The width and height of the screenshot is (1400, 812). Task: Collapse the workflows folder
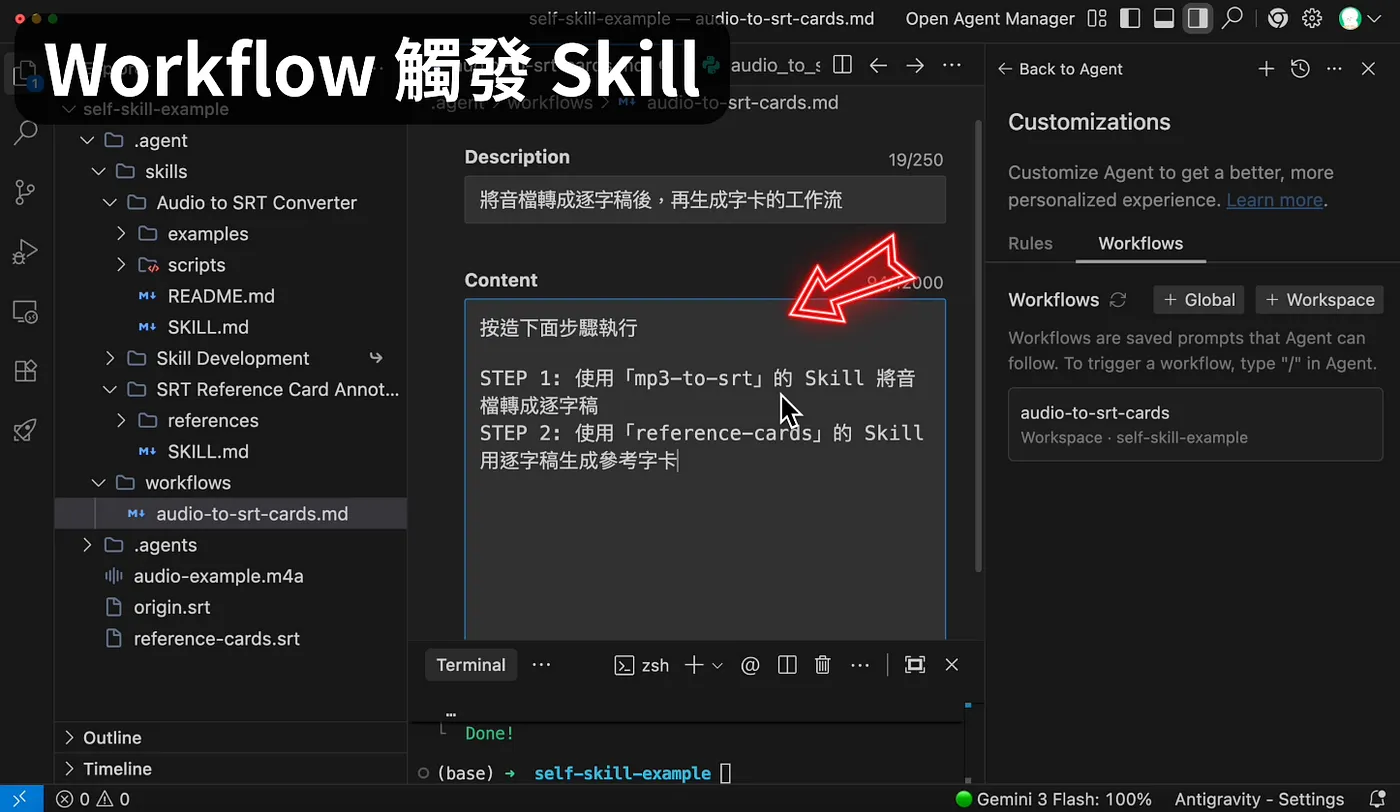98,483
